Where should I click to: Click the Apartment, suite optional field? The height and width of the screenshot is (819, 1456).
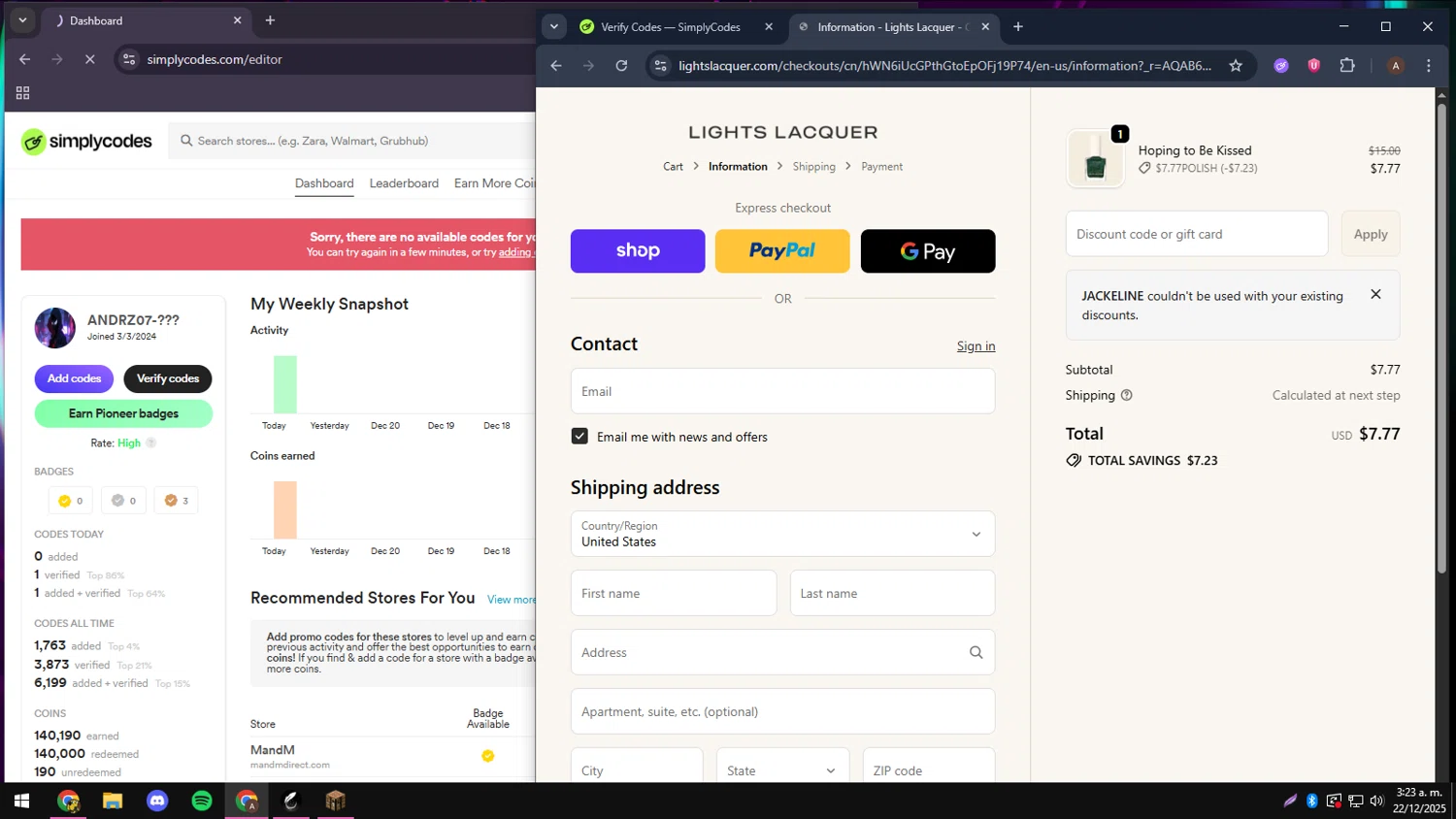(782, 711)
